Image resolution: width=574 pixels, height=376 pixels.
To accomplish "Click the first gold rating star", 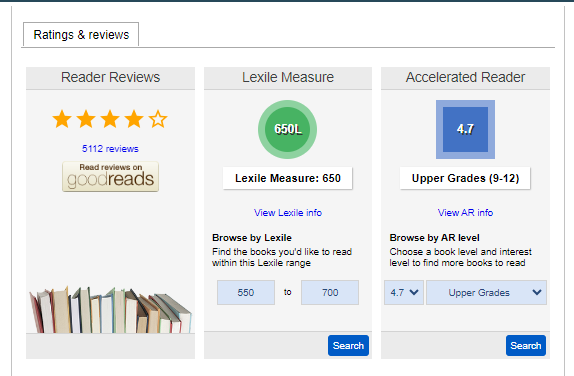I will click(62, 119).
